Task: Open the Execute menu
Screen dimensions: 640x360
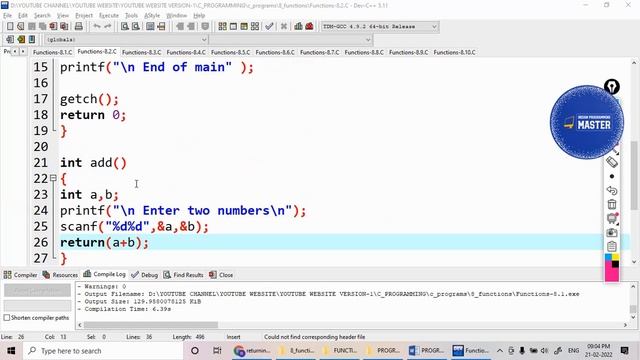Action: [109, 16]
